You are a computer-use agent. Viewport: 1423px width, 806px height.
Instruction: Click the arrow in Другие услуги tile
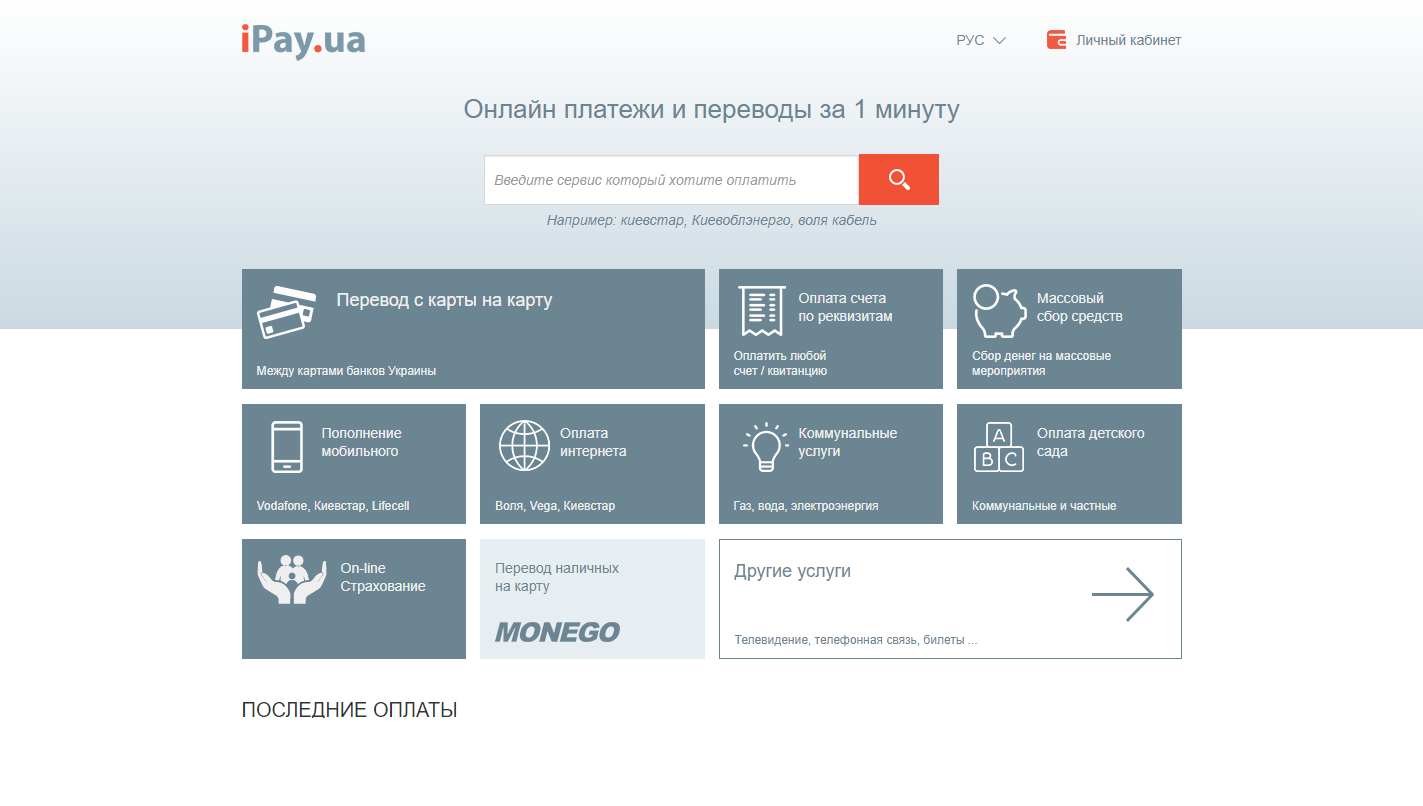point(1122,595)
